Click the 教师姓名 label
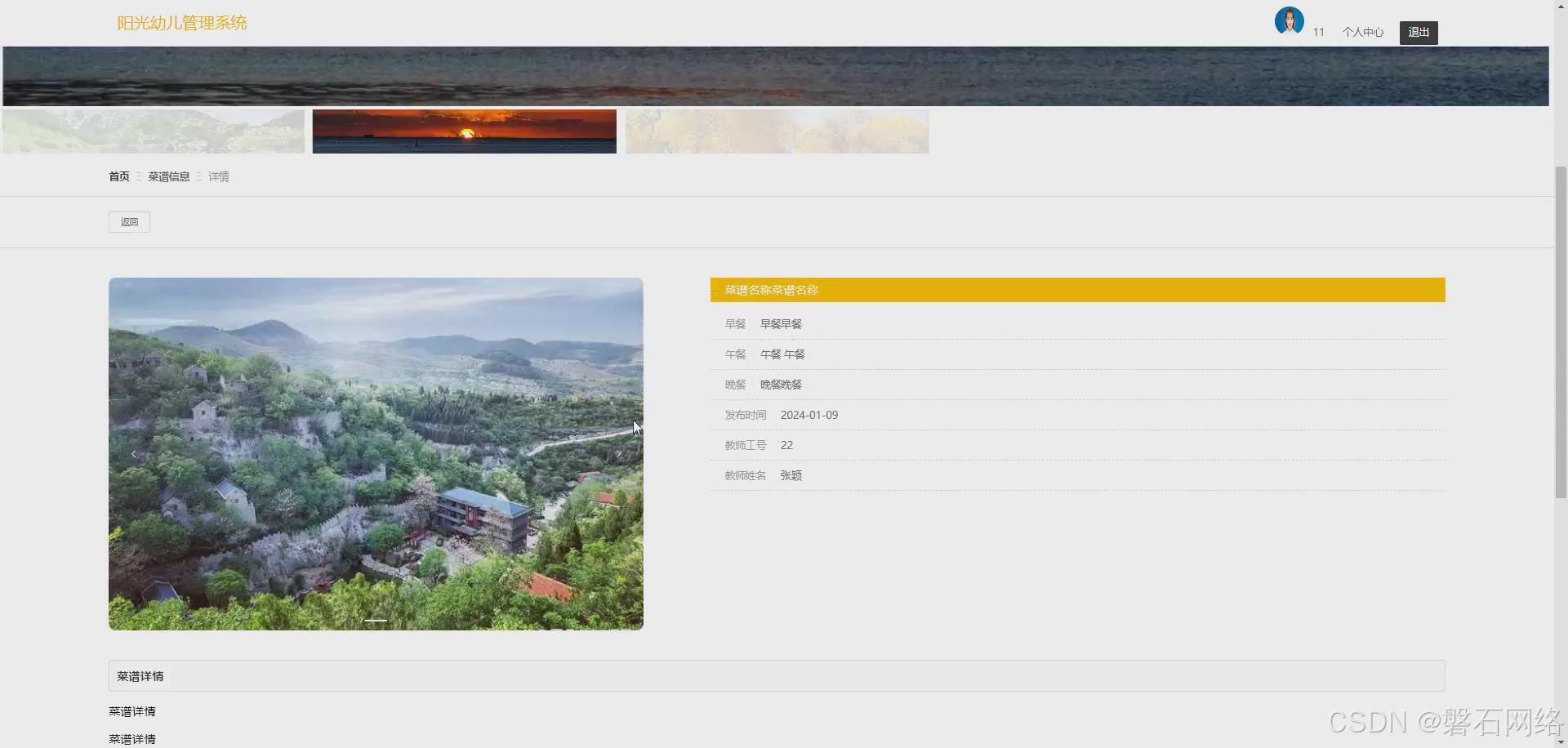The height and width of the screenshot is (748, 1568). click(x=746, y=475)
